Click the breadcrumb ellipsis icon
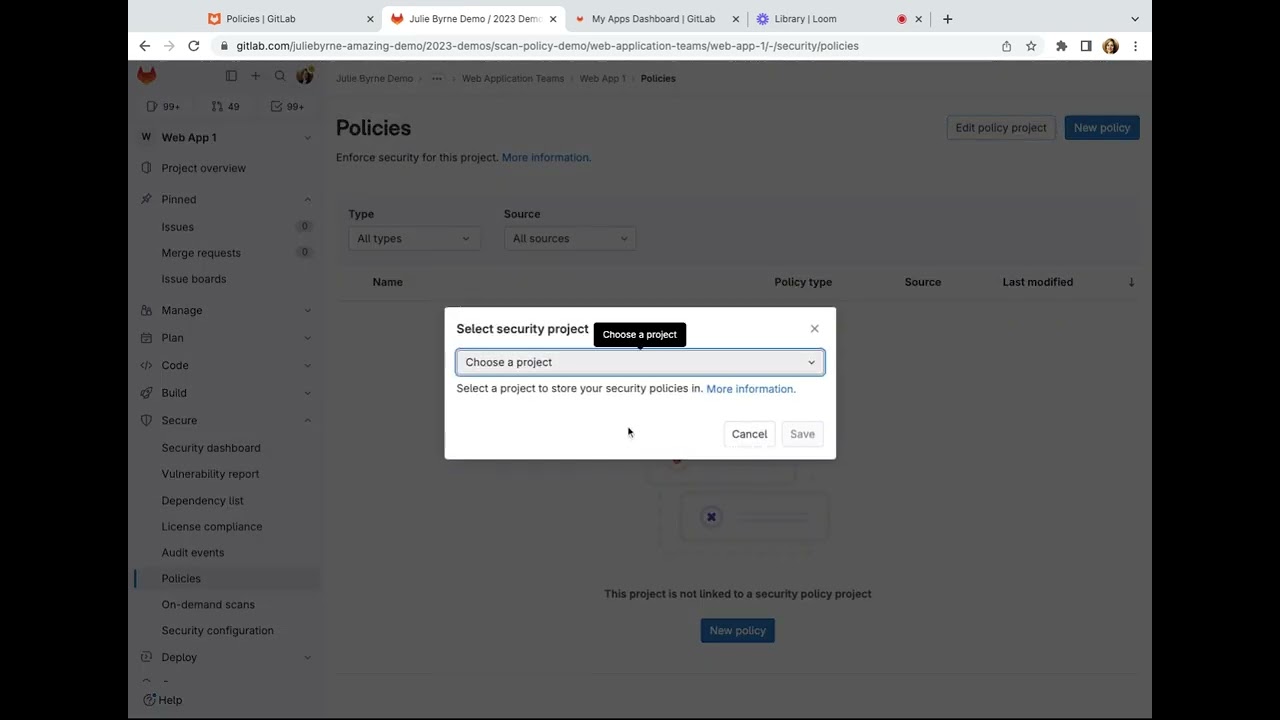Screen dimensions: 1280x720 click(437, 78)
